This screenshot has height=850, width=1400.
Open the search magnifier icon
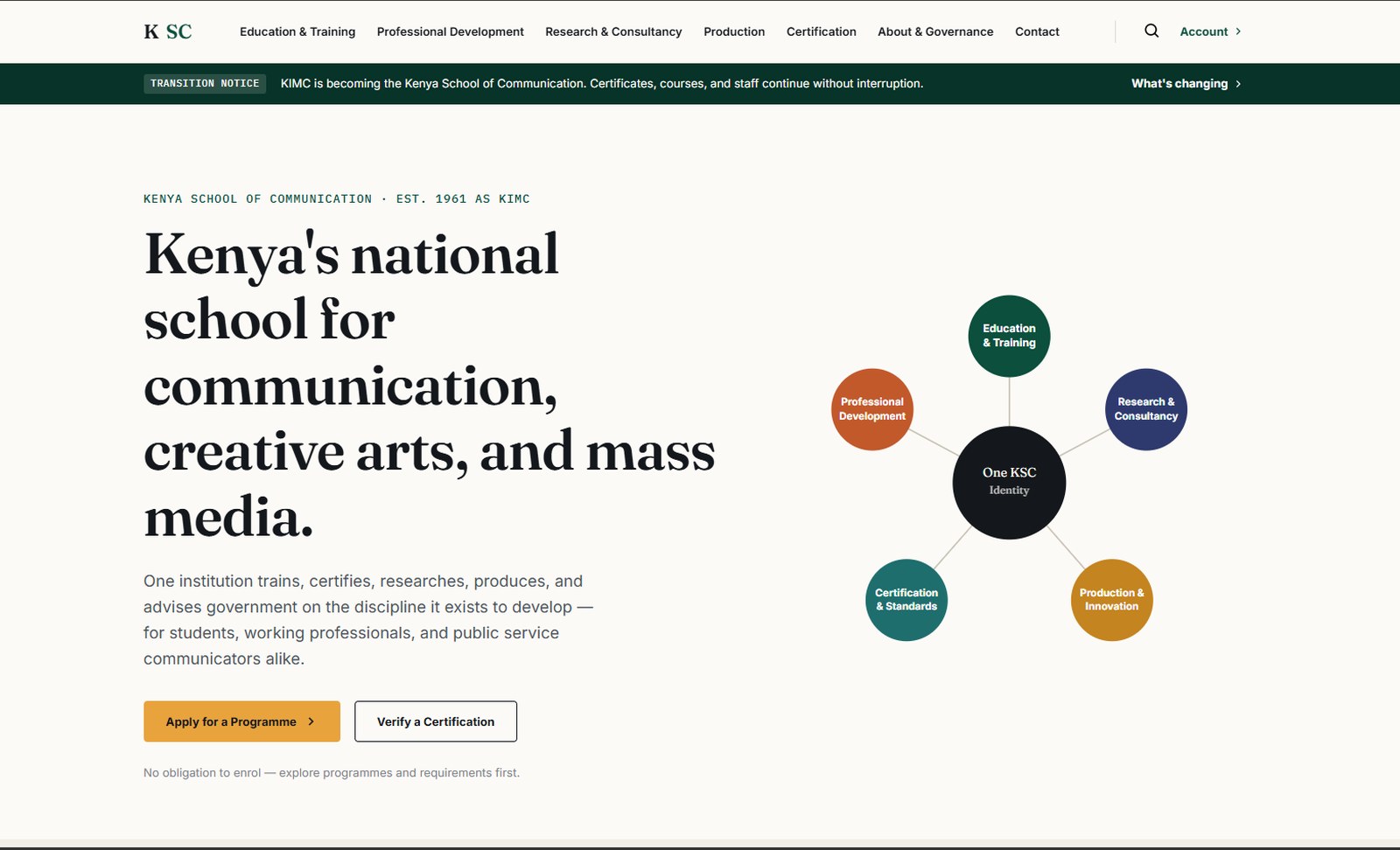pos(1151,31)
